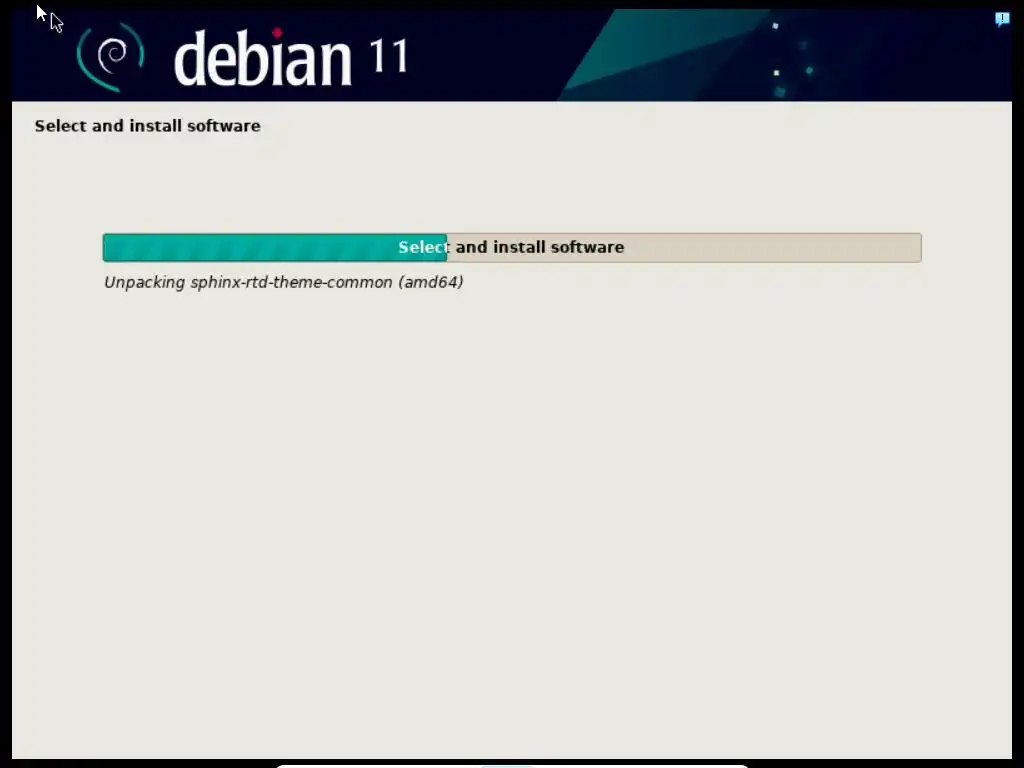Click the 'debian 11' banner title
Image resolution: width=1024 pixels, height=768 pixels.
tap(291, 57)
